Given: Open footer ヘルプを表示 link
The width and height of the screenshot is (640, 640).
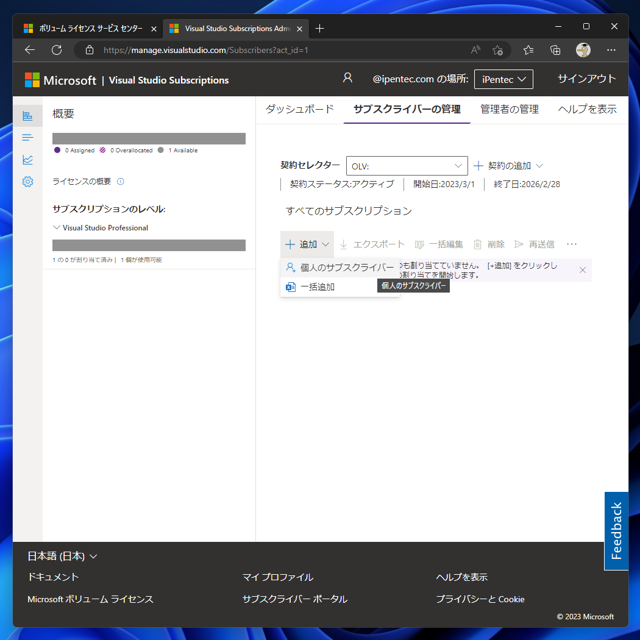Looking at the screenshot, I should point(461,577).
